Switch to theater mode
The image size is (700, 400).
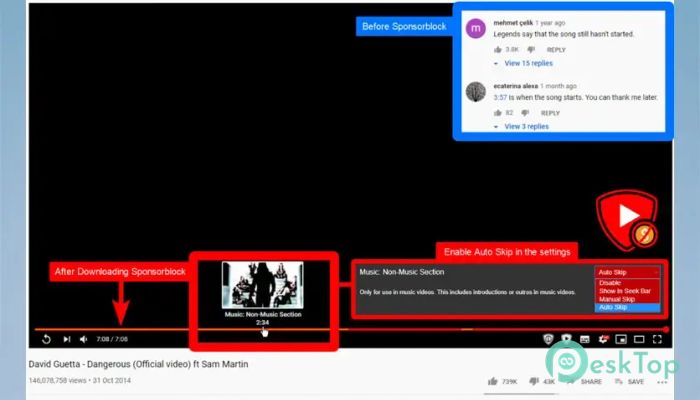tap(639, 340)
